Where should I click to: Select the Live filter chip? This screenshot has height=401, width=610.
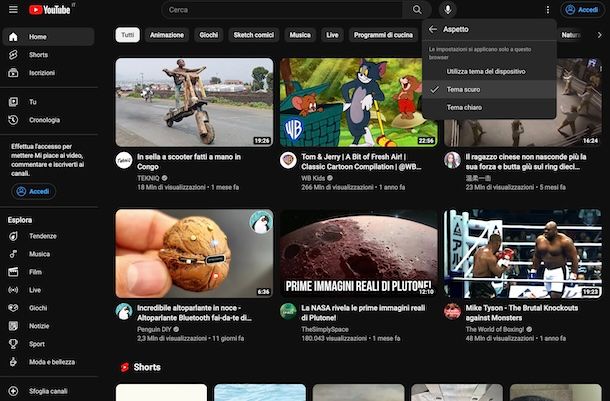click(x=332, y=35)
